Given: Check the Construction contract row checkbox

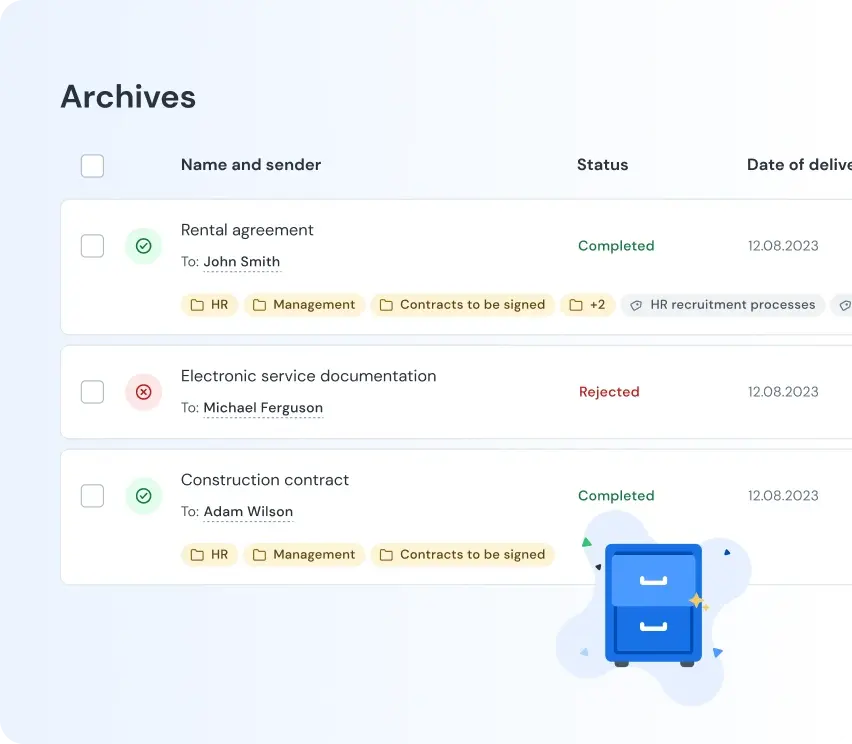Looking at the screenshot, I should [92, 496].
